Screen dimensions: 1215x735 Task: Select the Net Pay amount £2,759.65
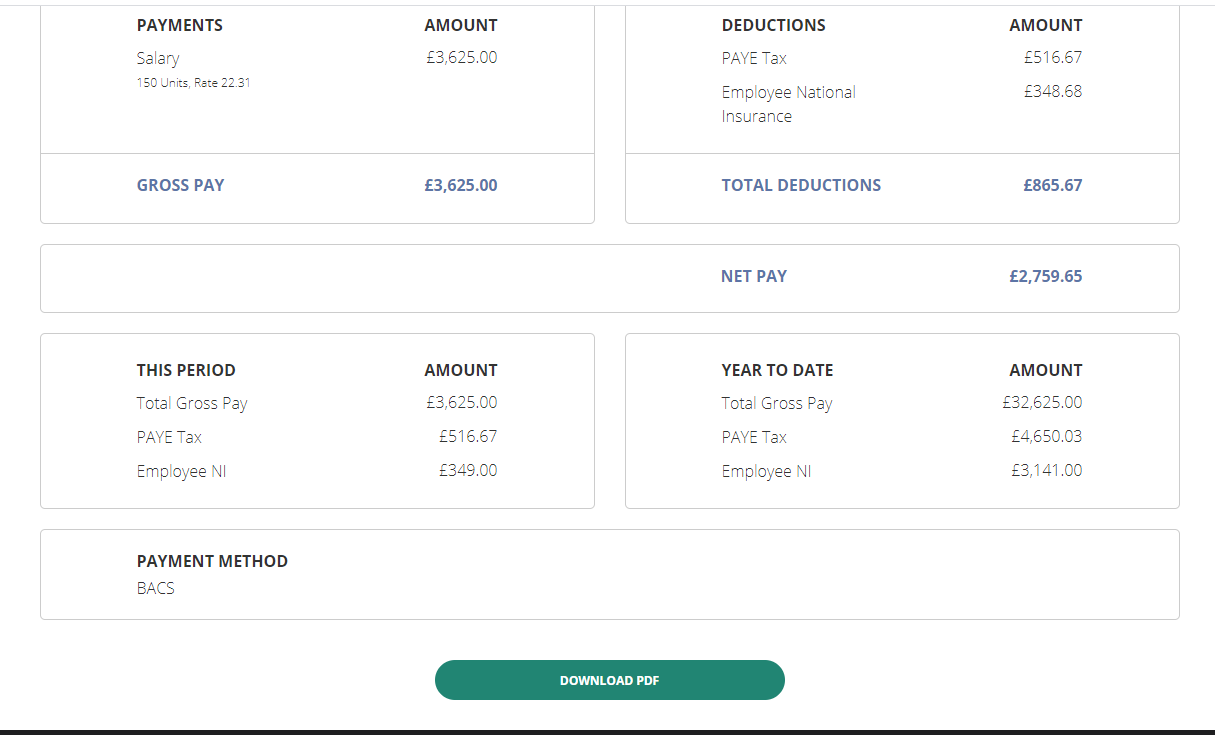[x=1045, y=276]
